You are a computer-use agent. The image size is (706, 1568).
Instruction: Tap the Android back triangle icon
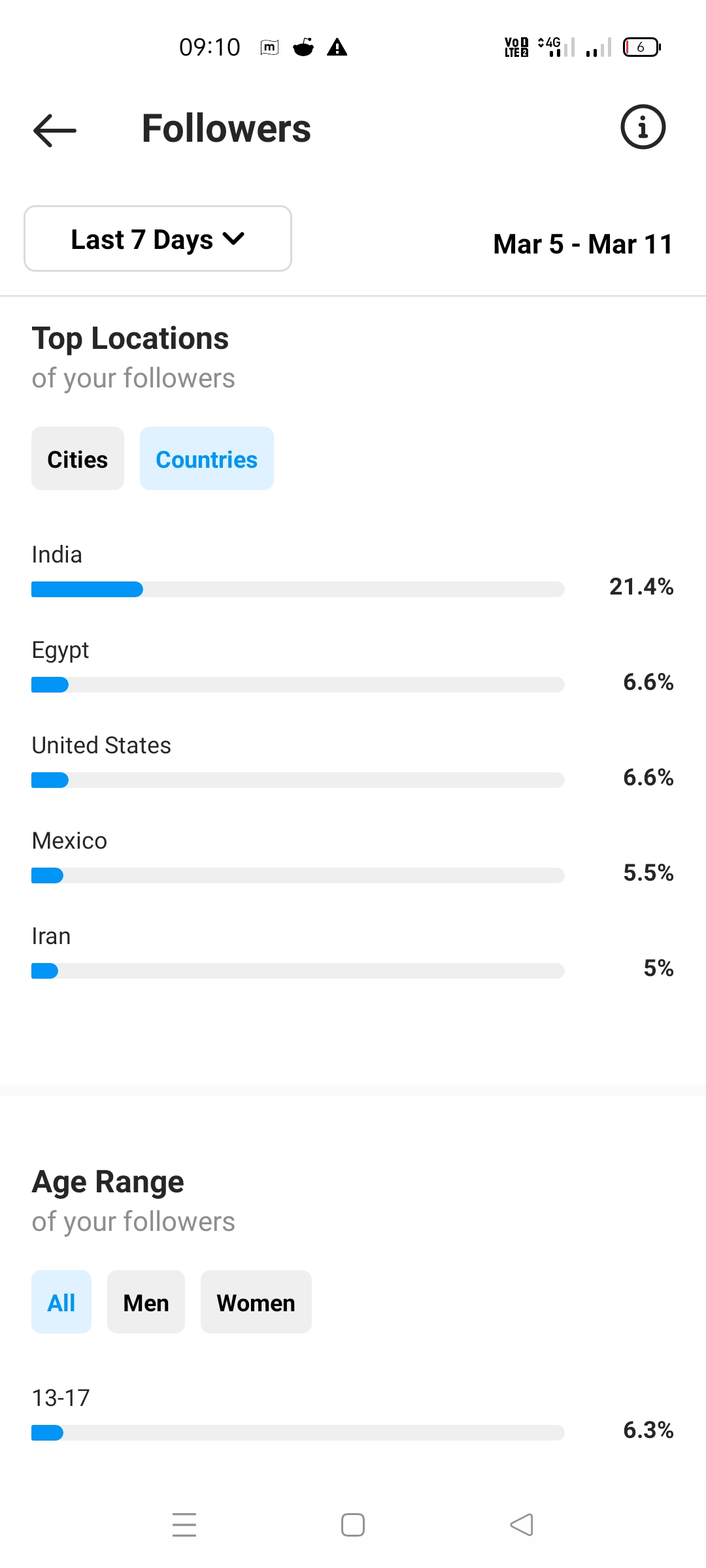click(522, 1525)
